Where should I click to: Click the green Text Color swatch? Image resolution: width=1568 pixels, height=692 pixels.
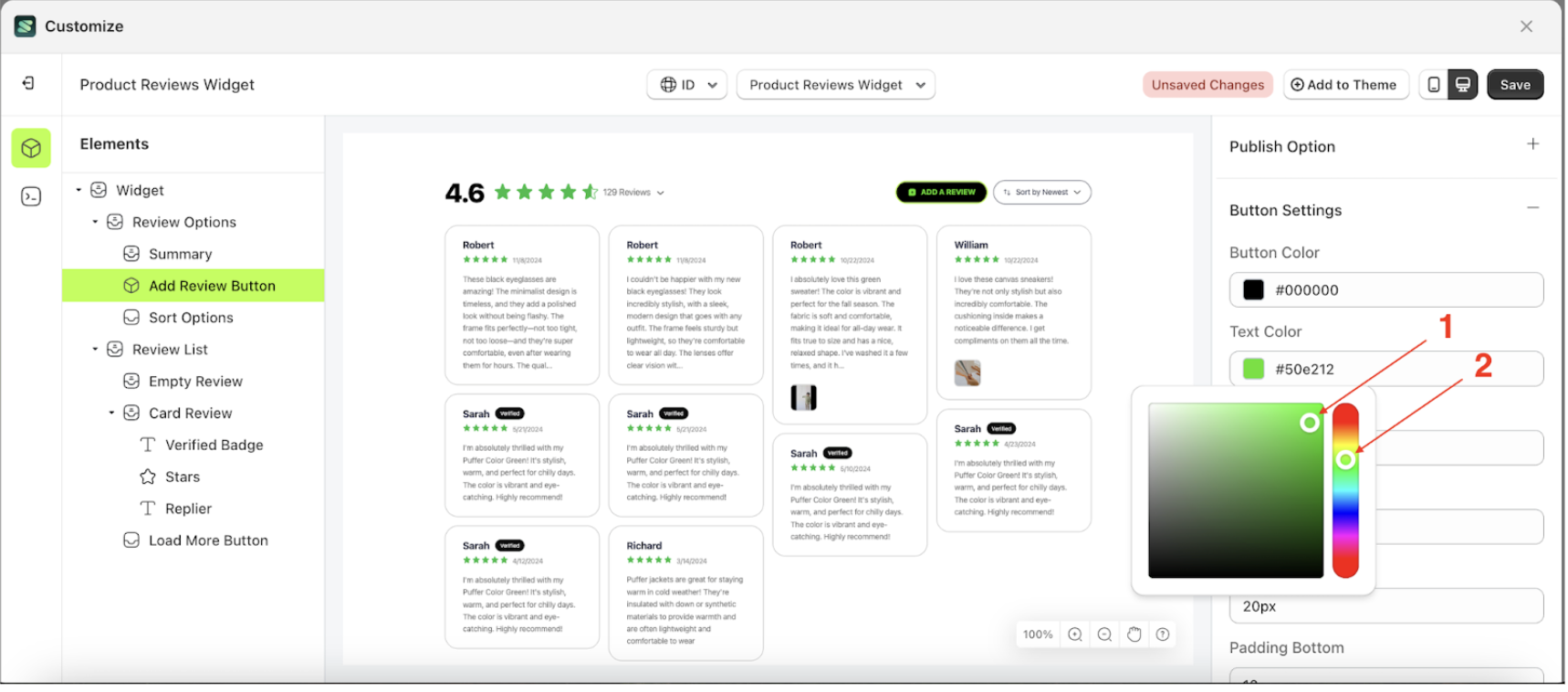click(1253, 369)
